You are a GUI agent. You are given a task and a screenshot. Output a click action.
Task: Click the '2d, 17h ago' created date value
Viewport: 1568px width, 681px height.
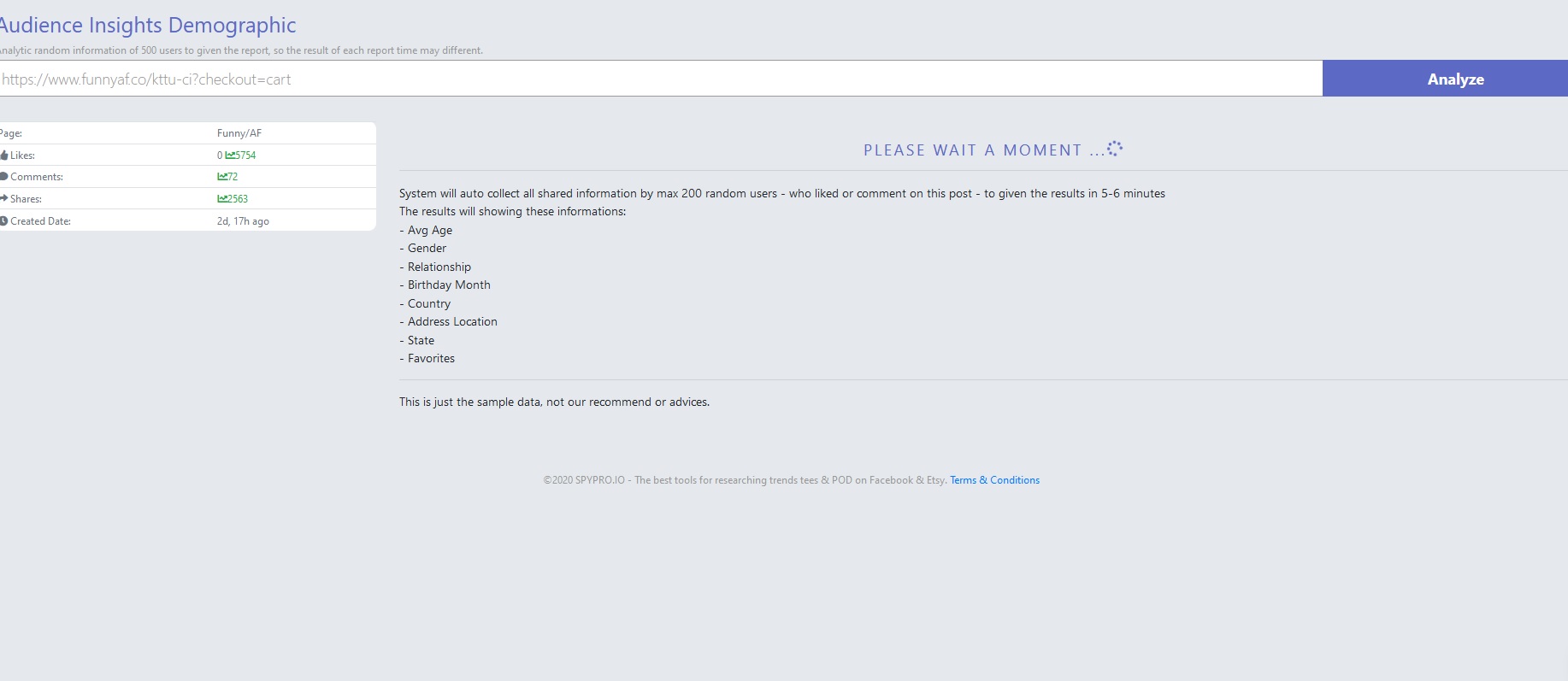tap(243, 221)
